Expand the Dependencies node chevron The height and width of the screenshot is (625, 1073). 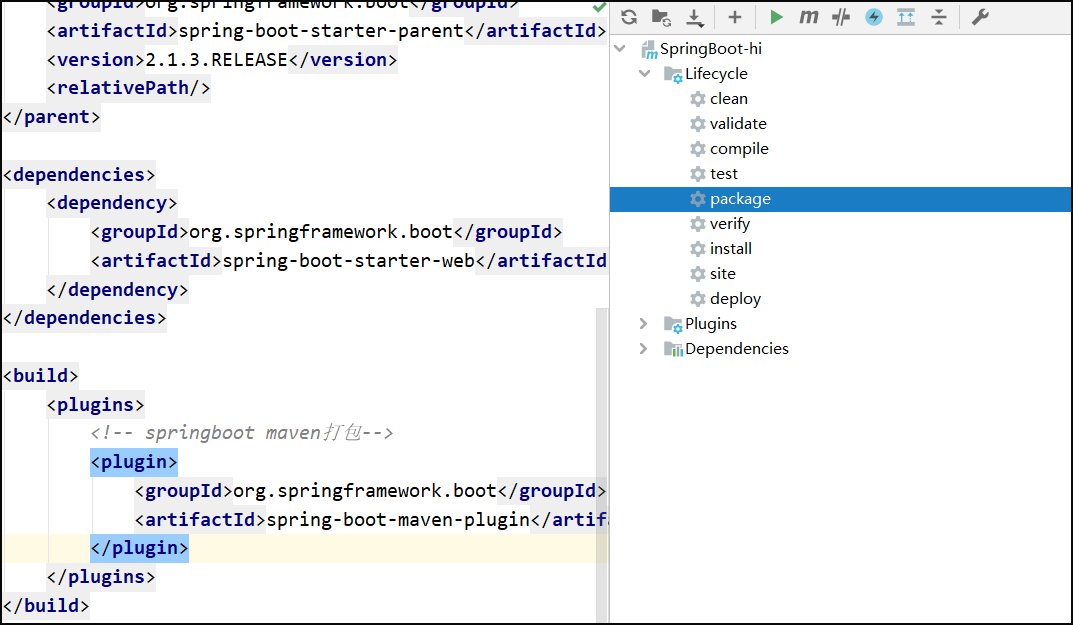pyautogui.click(x=643, y=348)
